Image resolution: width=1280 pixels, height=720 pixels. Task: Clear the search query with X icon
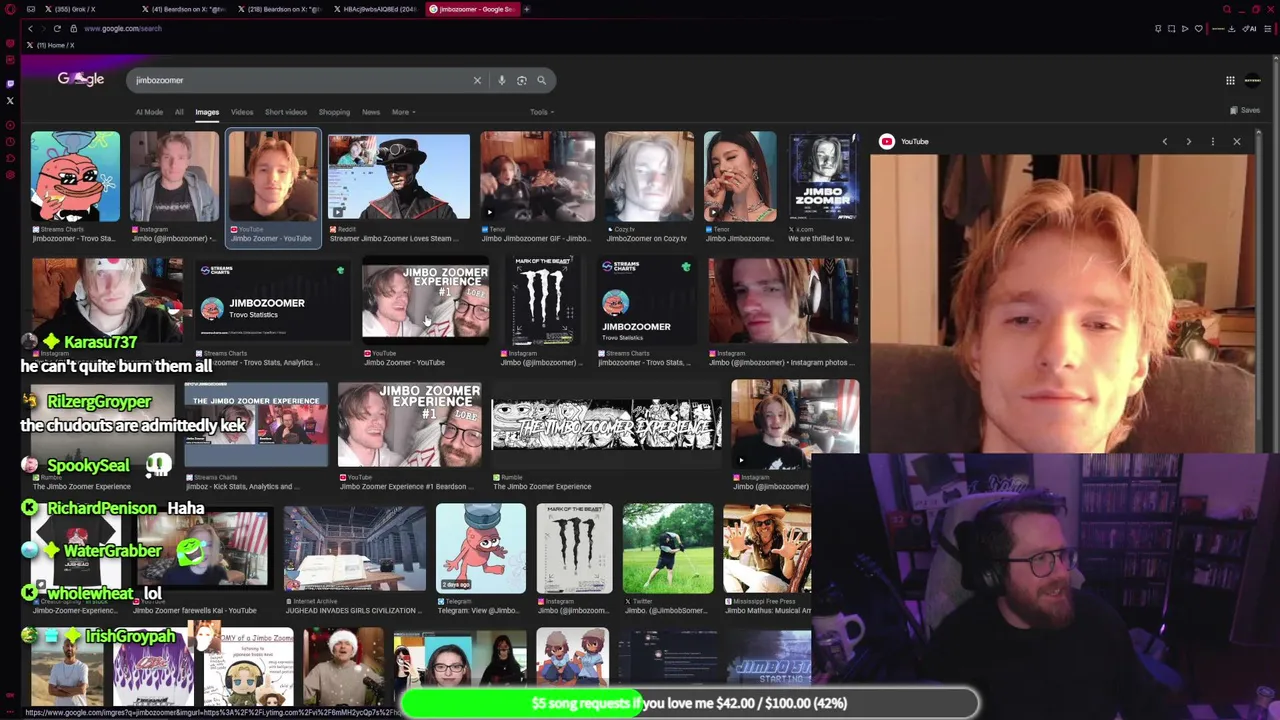pyautogui.click(x=477, y=80)
